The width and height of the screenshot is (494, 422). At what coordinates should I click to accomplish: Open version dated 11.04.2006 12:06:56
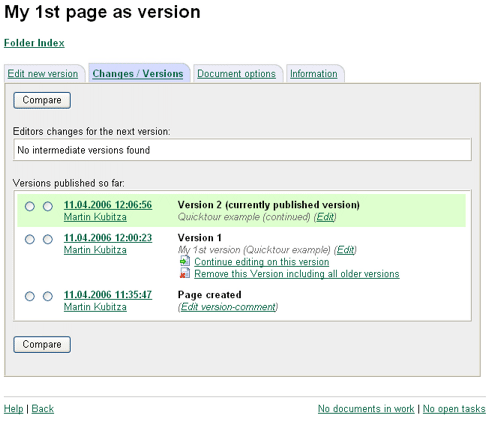point(108,205)
